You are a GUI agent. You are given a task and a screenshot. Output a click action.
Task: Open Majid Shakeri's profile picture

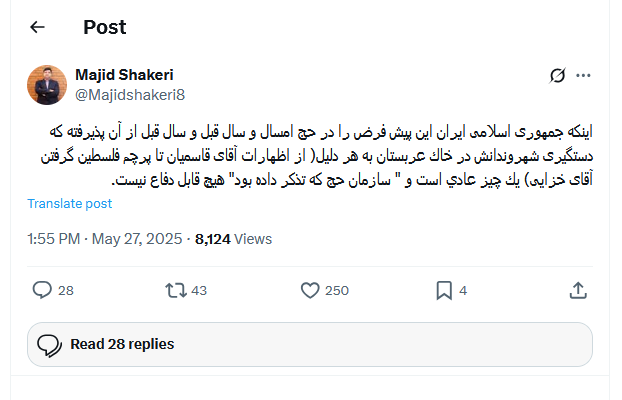tap(47, 85)
